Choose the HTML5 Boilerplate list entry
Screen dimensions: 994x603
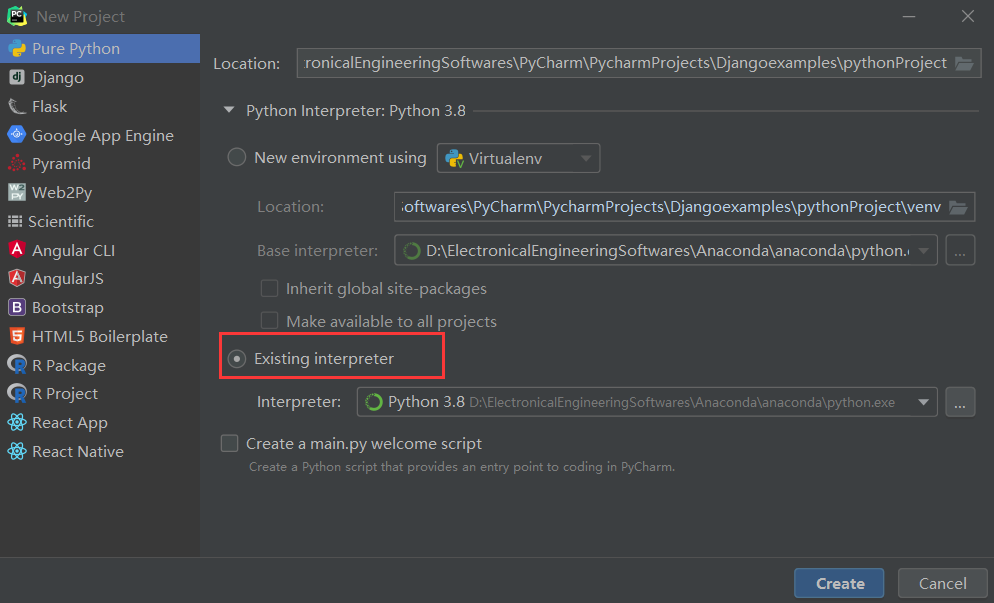click(x=100, y=336)
